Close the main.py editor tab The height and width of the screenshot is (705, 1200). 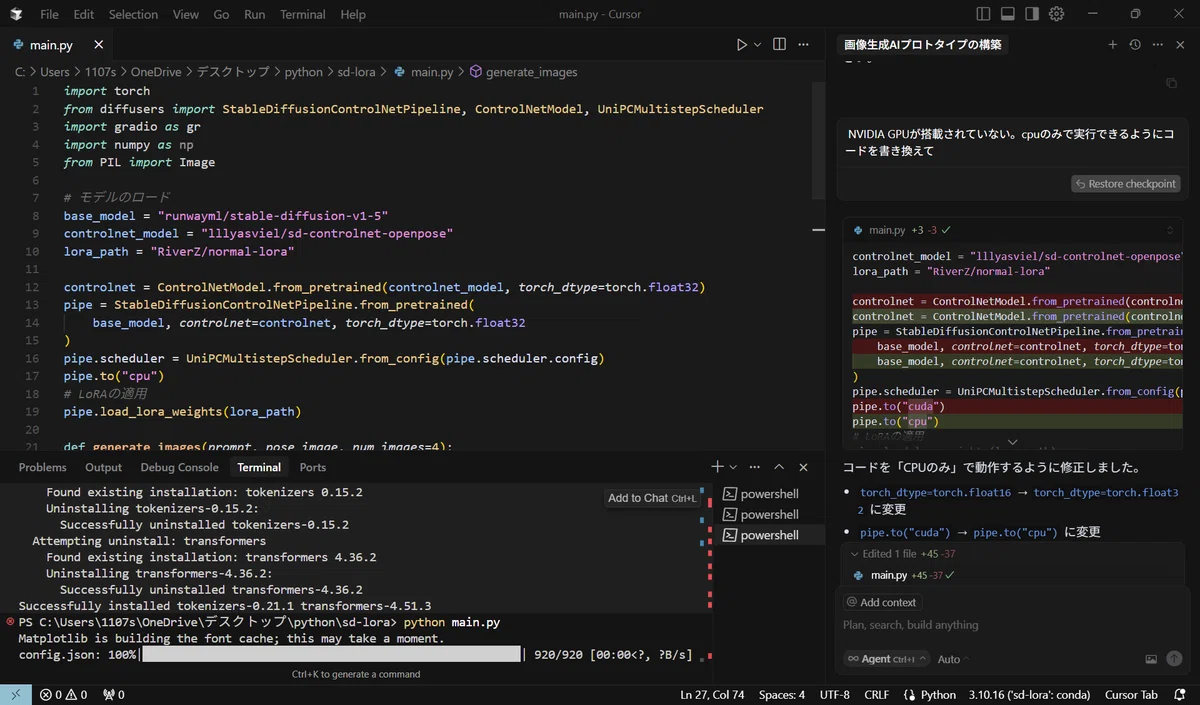98,45
